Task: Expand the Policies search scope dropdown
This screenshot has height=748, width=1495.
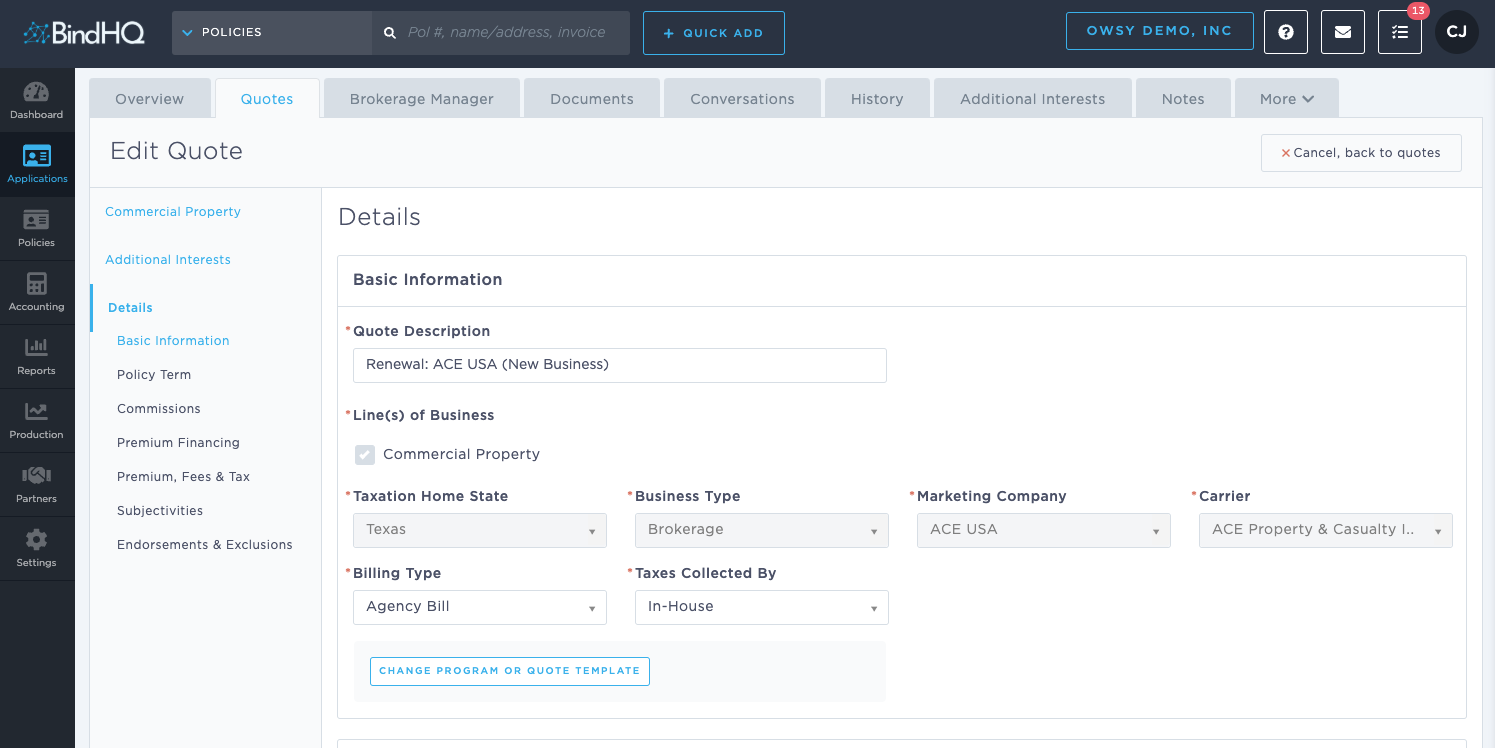Action: (x=272, y=33)
